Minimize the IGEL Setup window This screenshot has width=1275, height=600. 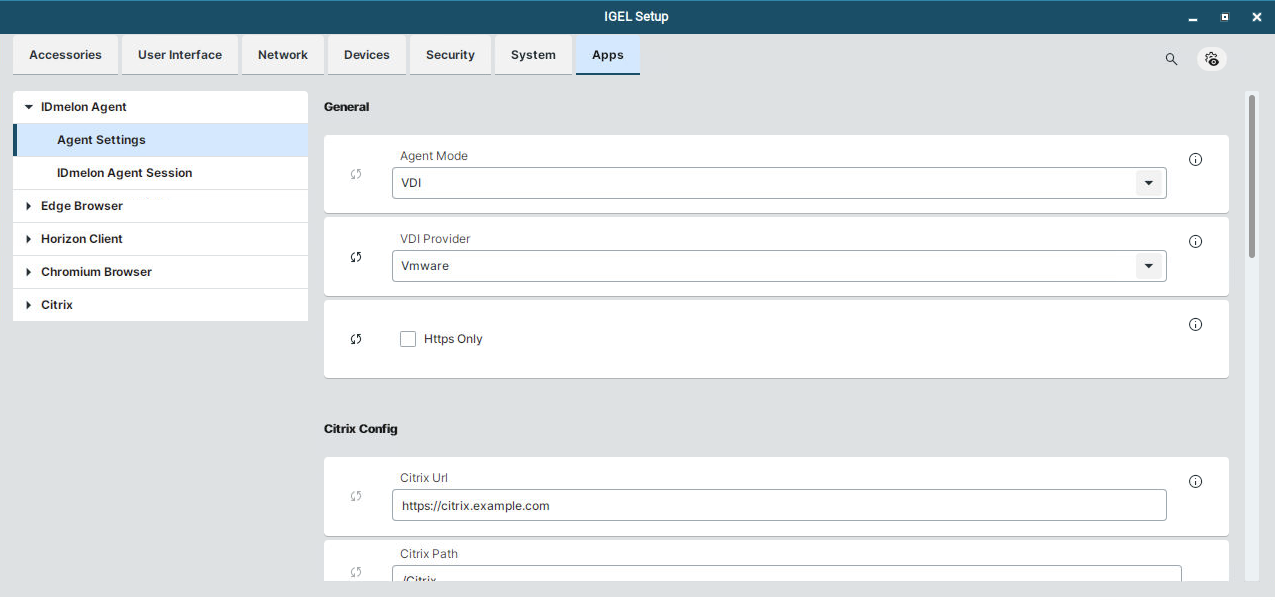point(1193,17)
